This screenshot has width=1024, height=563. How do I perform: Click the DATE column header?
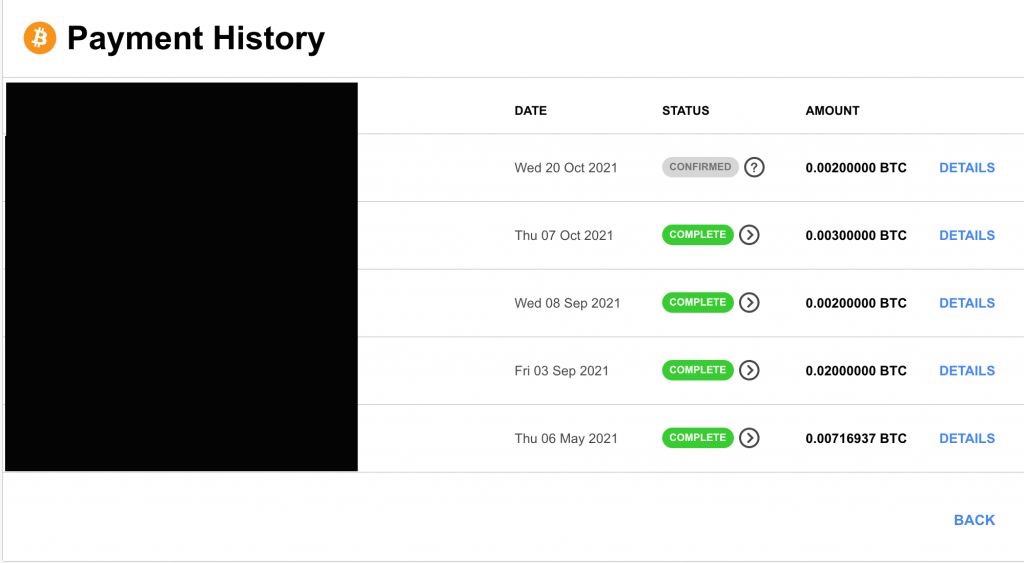coord(530,111)
